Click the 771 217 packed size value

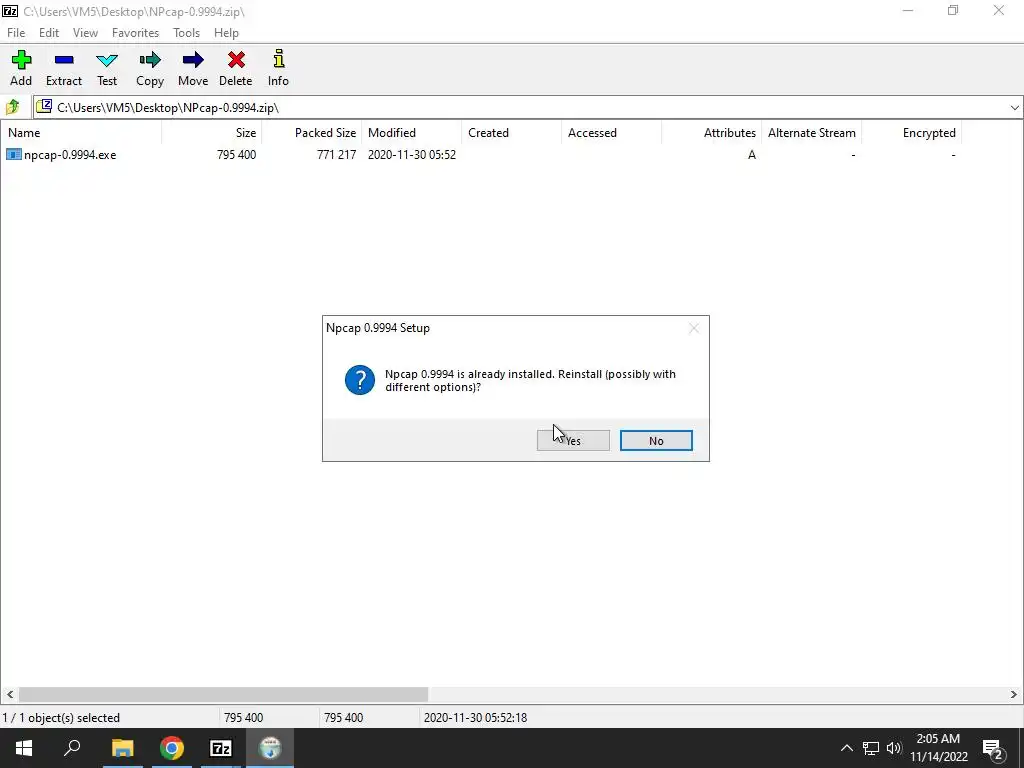tap(336, 155)
